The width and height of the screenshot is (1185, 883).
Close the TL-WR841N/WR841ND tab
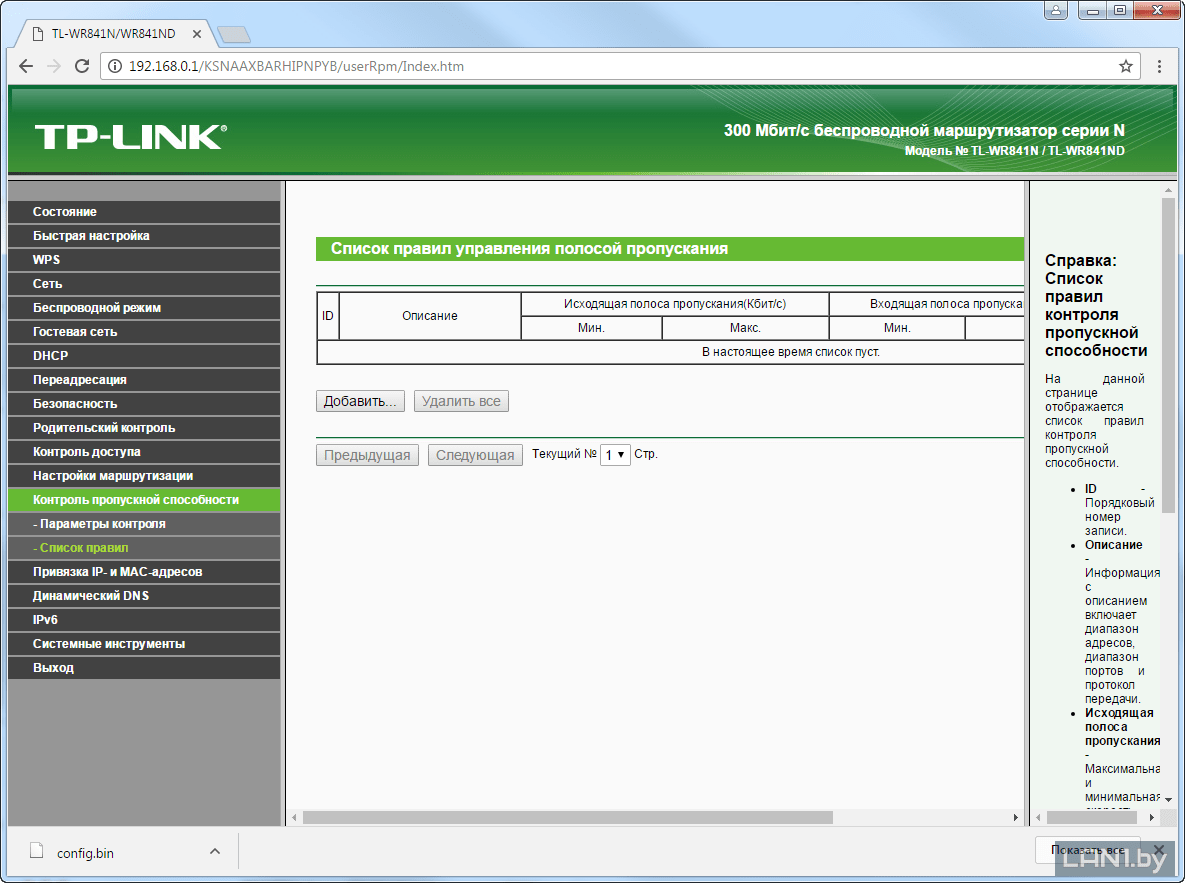pyautogui.click(x=196, y=34)
